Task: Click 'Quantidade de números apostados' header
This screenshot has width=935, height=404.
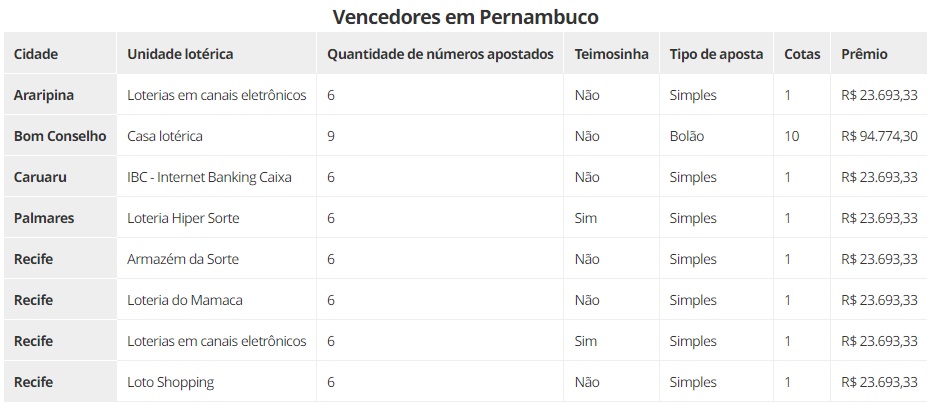Action: pos(440,54)
